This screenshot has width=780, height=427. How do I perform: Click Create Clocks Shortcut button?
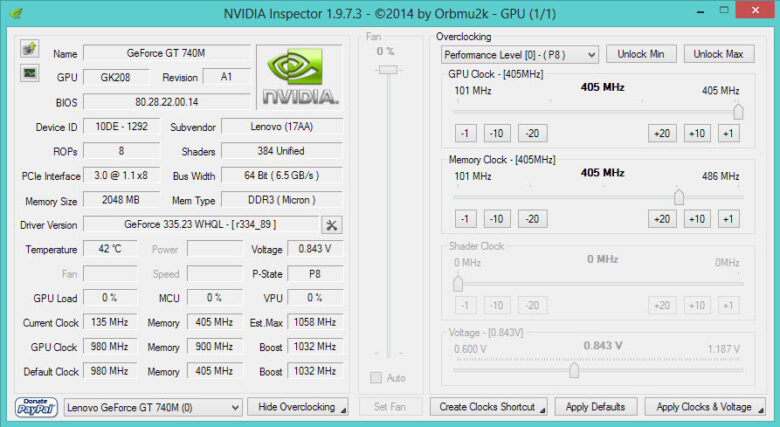(488, 407)
